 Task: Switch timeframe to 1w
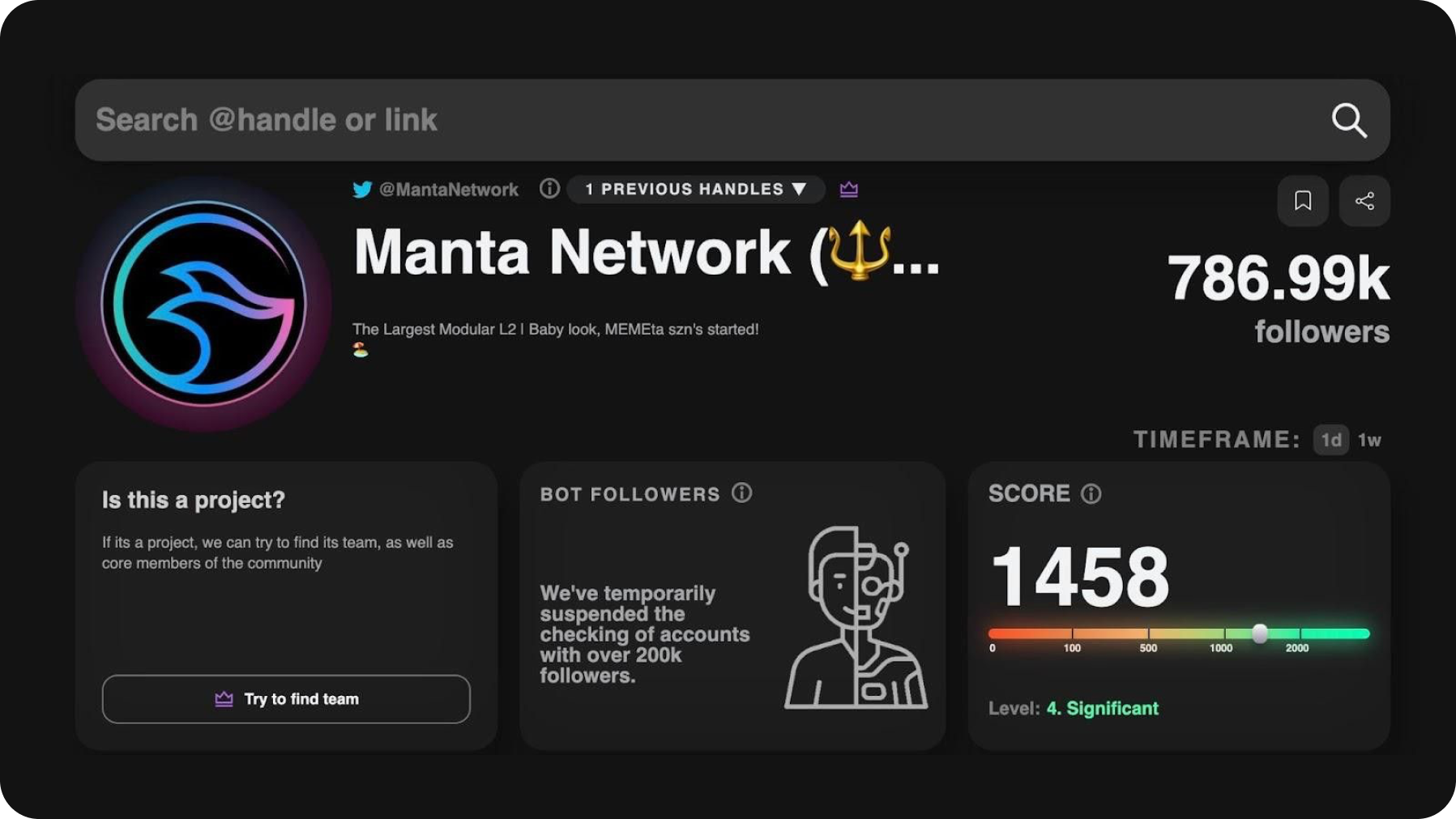click(1371, 440)
